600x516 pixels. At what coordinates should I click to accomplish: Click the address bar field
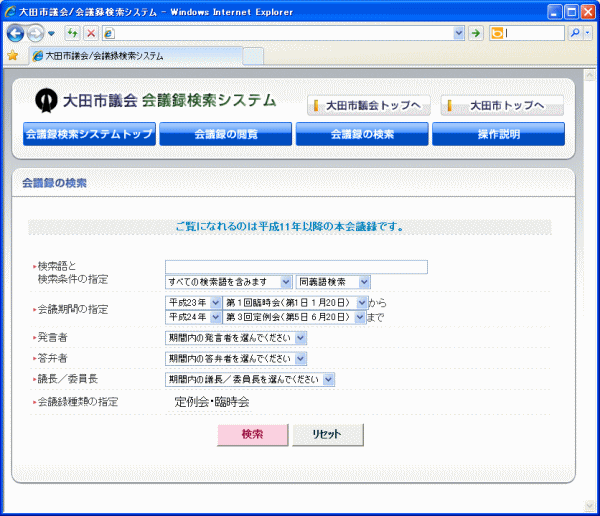coord(283,33)
